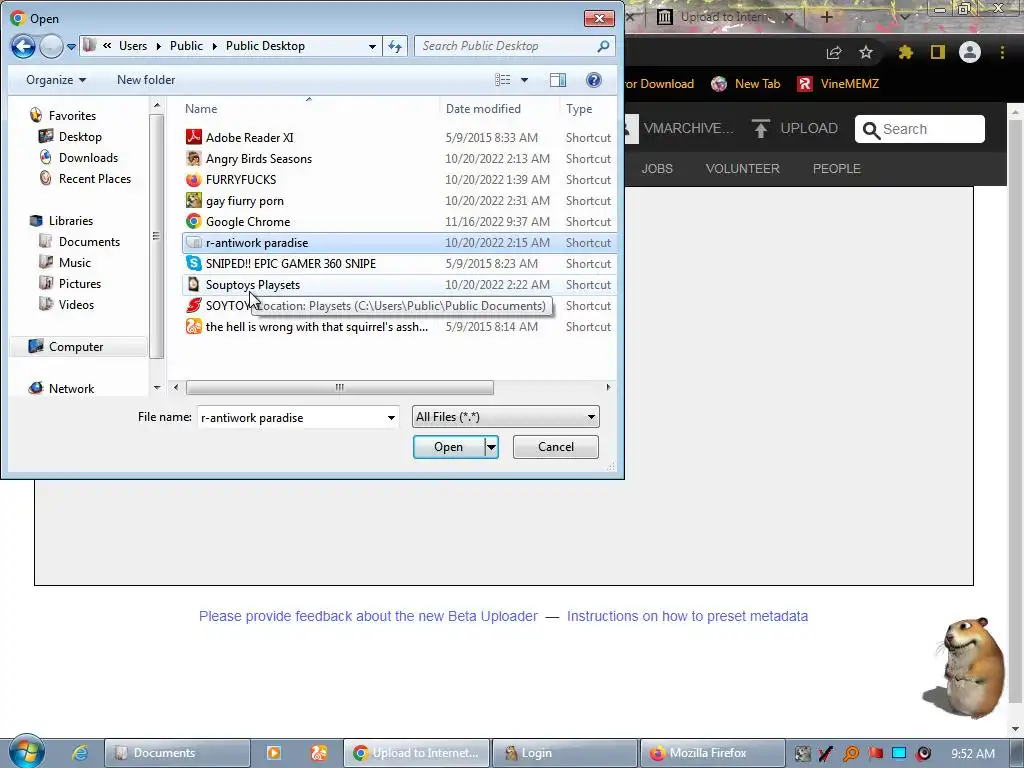
Task: Click New folder button
Action: pos(146,80)
